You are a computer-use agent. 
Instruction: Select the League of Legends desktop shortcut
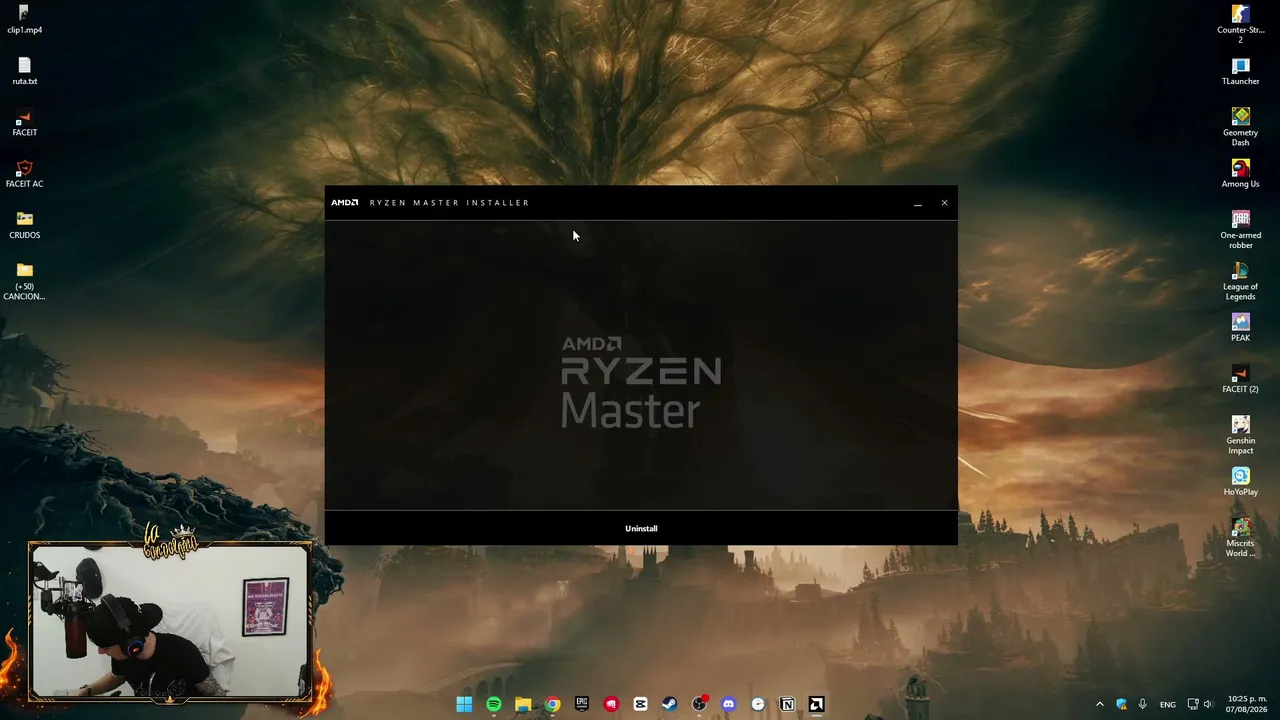tap(1241, 282)
